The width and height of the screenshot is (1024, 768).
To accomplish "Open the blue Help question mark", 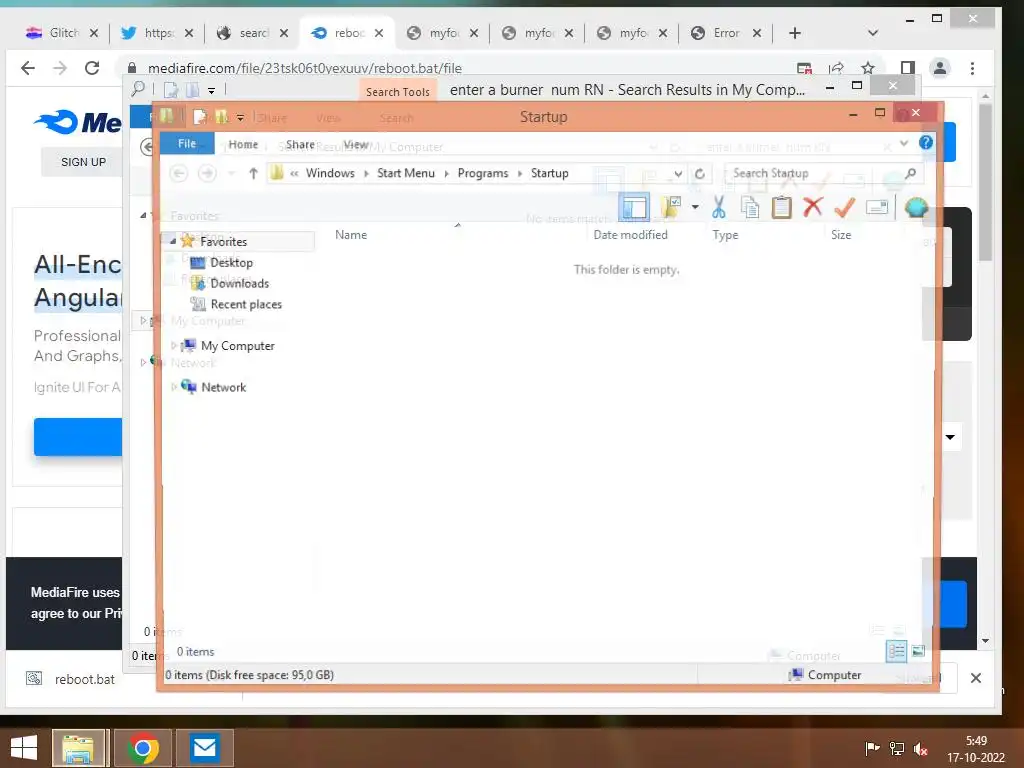I will point(925,142).
